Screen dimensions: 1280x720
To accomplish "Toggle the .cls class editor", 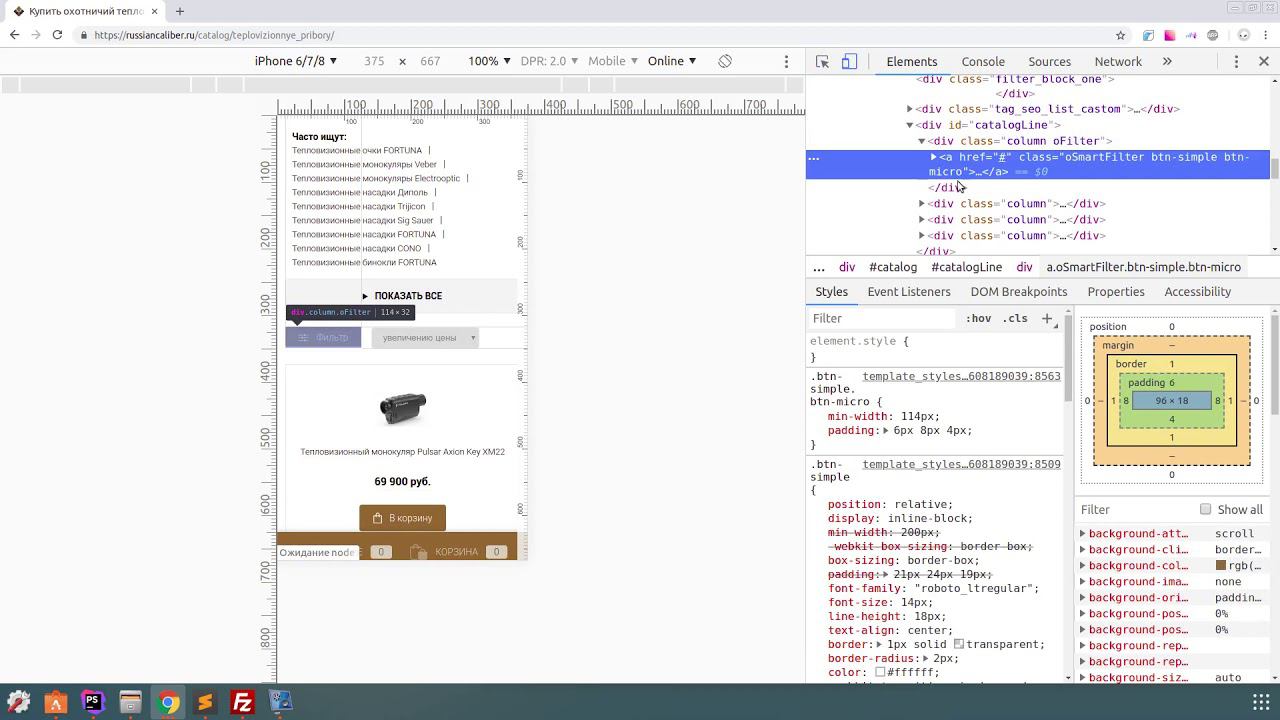I will coord(1015,318).
